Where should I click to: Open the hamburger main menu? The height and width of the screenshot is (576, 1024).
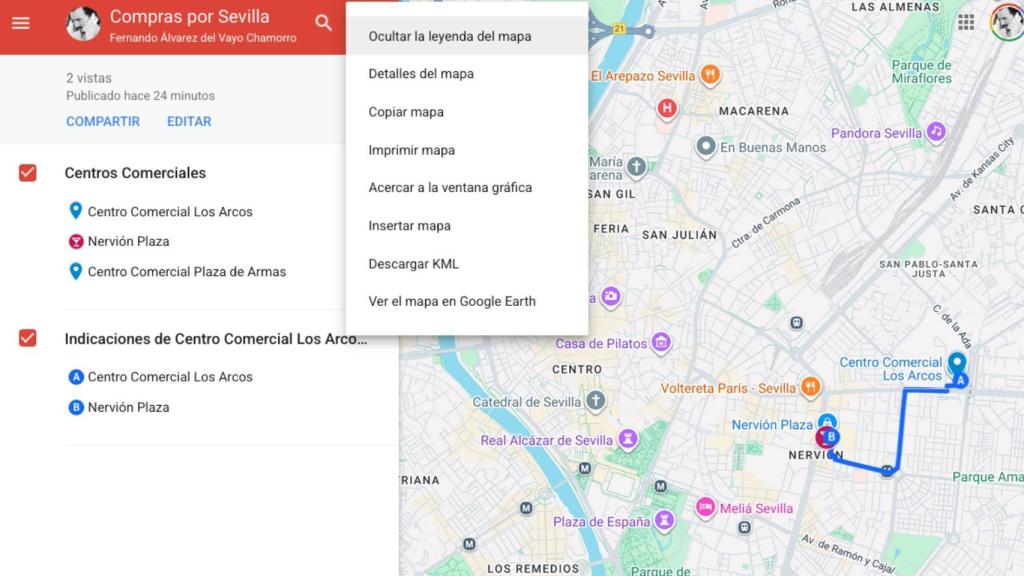[x=21, y=22]
